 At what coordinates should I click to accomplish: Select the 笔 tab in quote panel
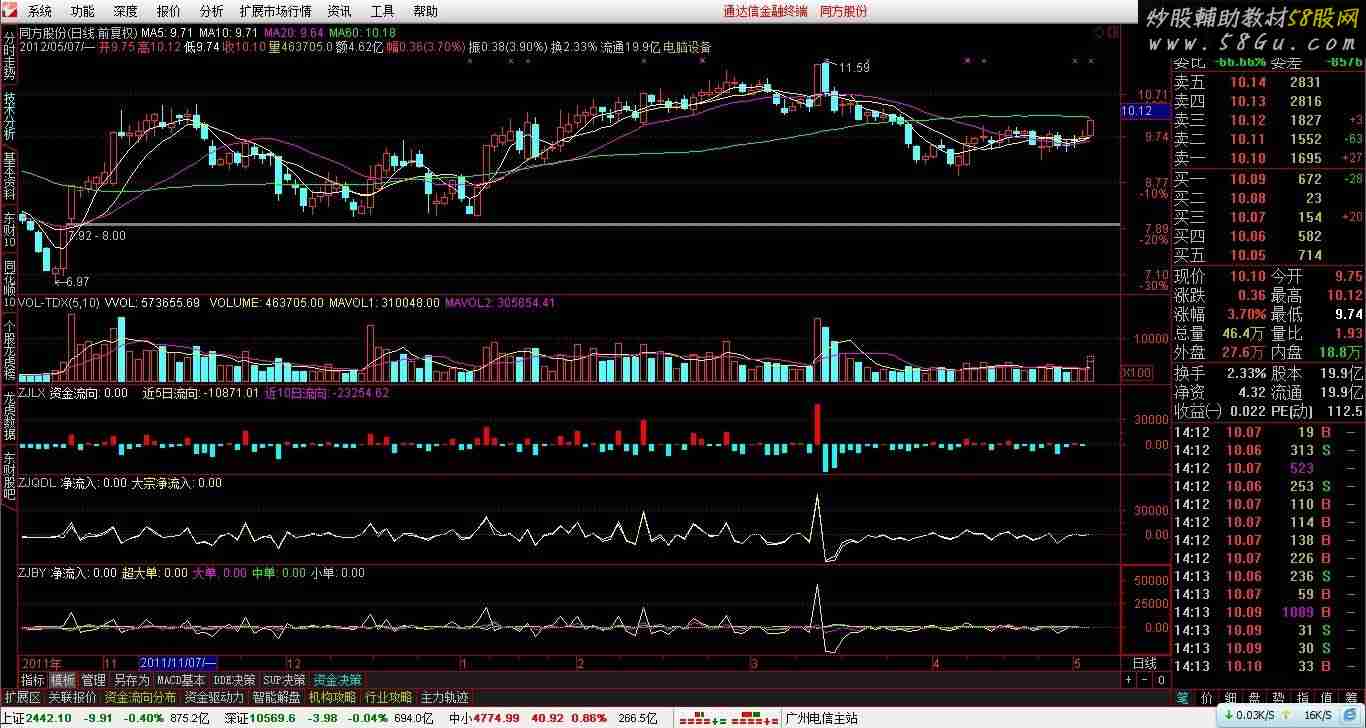click(1182, 697)
